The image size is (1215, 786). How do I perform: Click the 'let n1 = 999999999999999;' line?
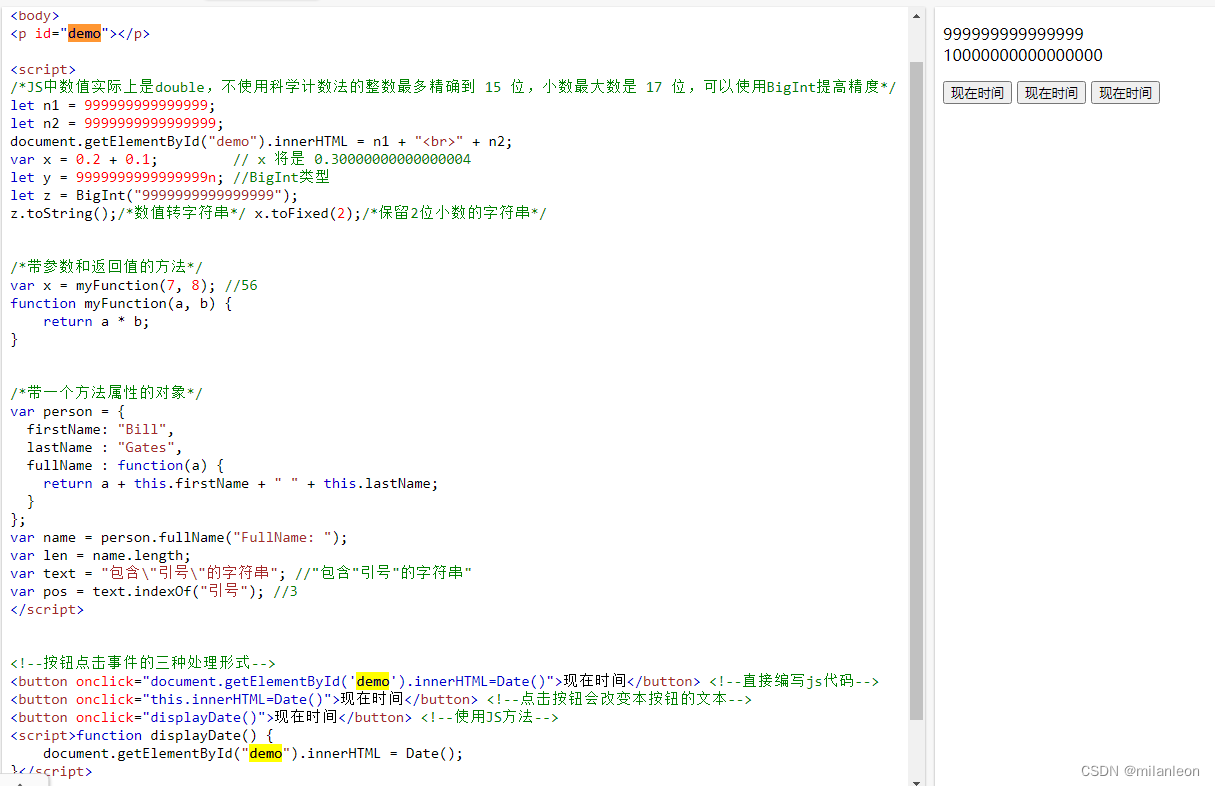pos(112,105)
